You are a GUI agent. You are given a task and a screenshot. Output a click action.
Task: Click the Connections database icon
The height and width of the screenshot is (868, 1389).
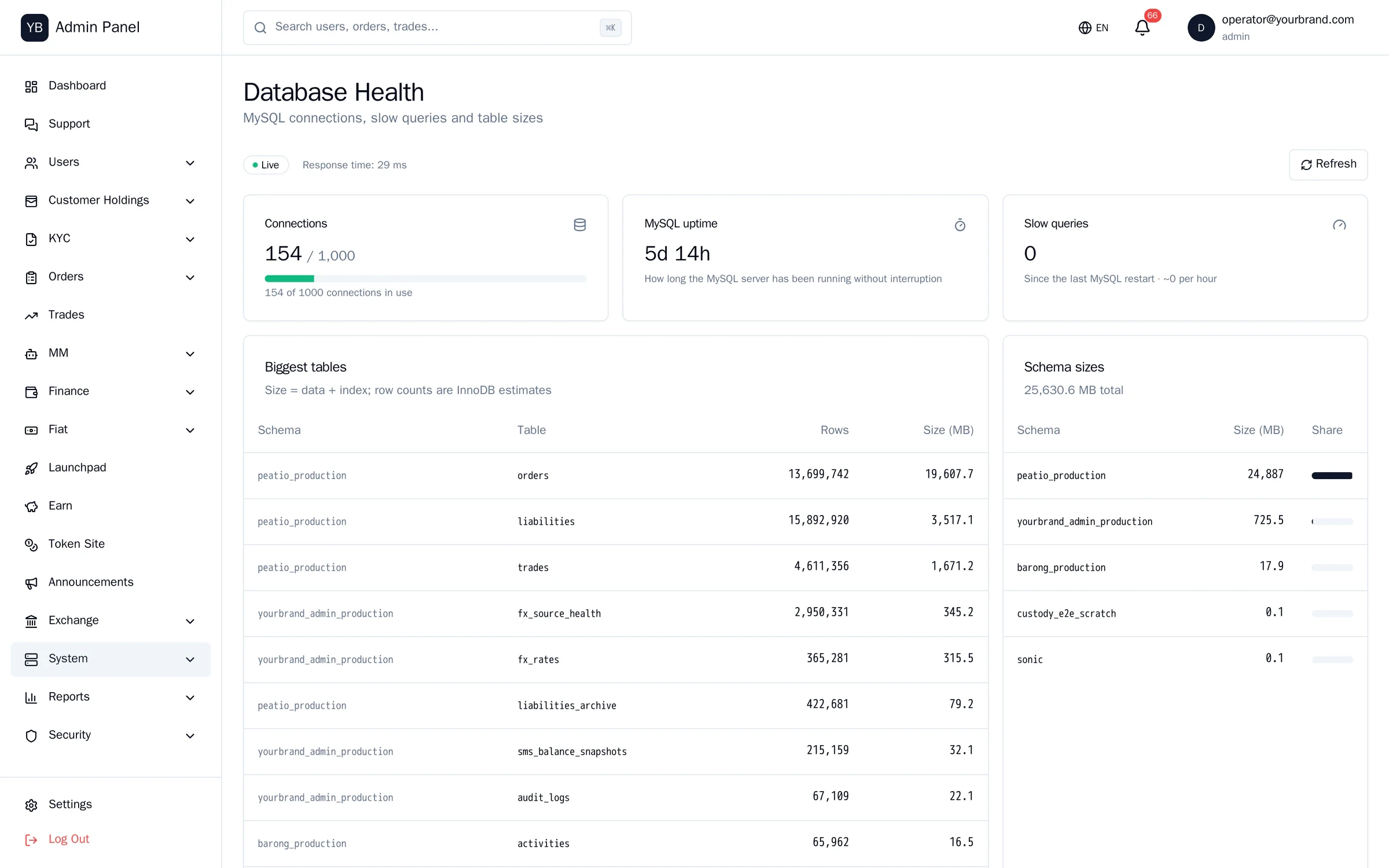coord(579,225)
